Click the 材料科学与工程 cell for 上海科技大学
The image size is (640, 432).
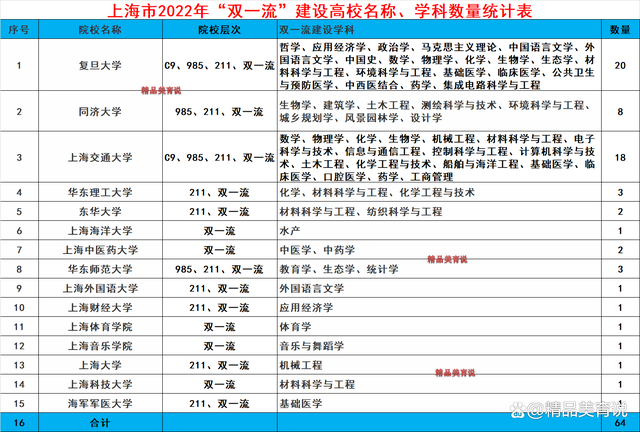(x=439, y=384)
